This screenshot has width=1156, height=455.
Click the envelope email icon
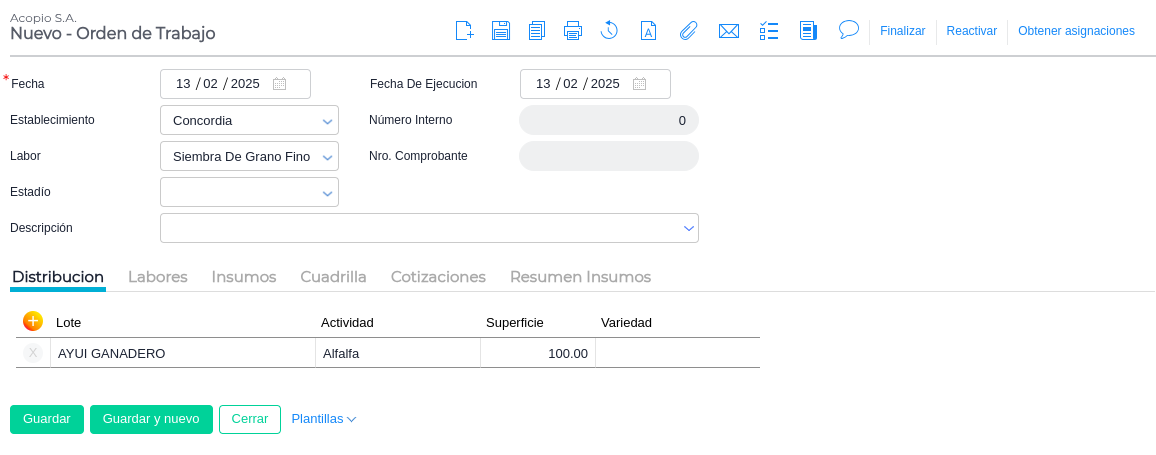point(729,31)
